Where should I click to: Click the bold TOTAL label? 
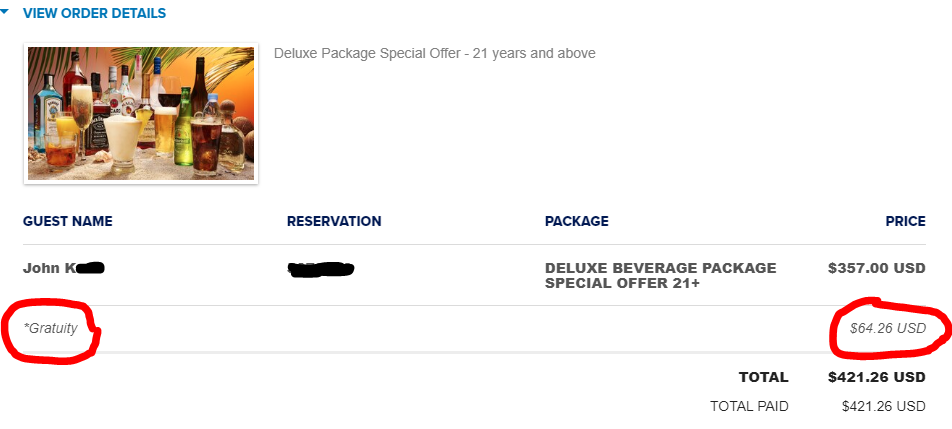click(x=764, y=377)
